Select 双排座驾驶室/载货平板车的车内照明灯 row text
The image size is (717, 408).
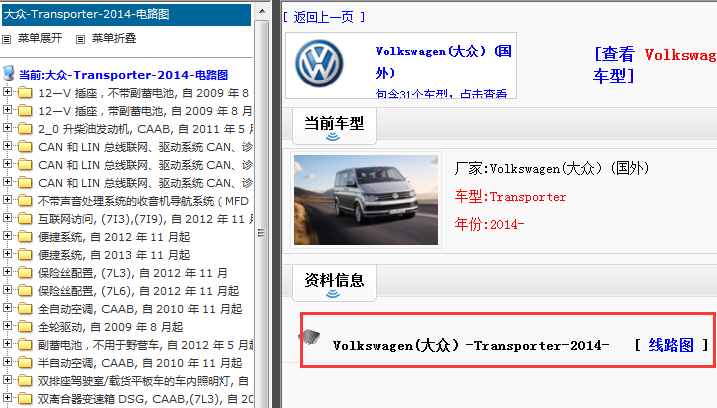tap(143, 381)
